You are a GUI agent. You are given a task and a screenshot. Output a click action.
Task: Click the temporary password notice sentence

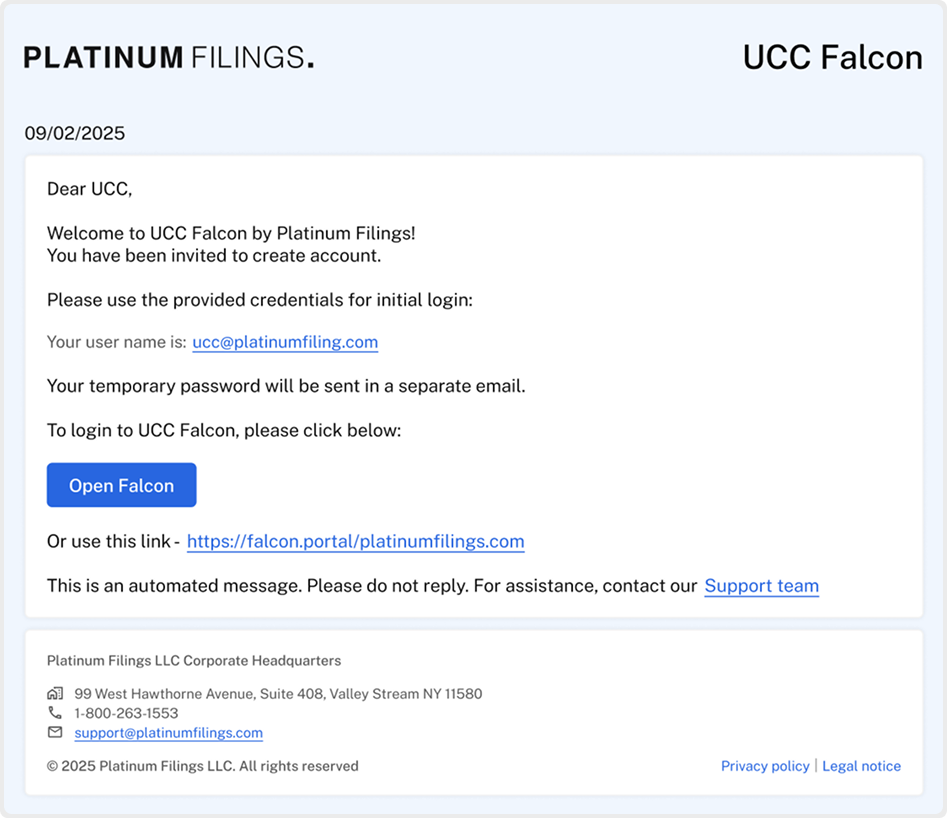[x=286, y=386]
